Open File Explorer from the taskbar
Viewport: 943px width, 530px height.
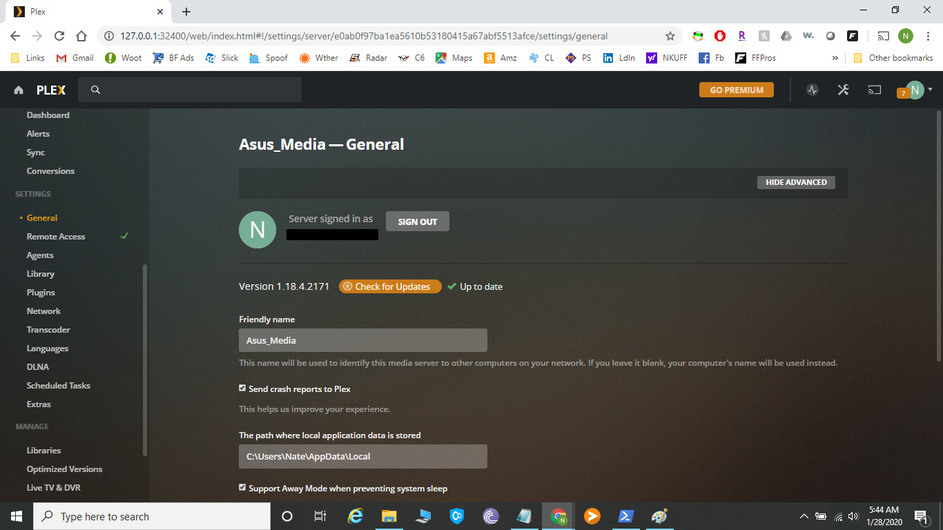point(389,516)
